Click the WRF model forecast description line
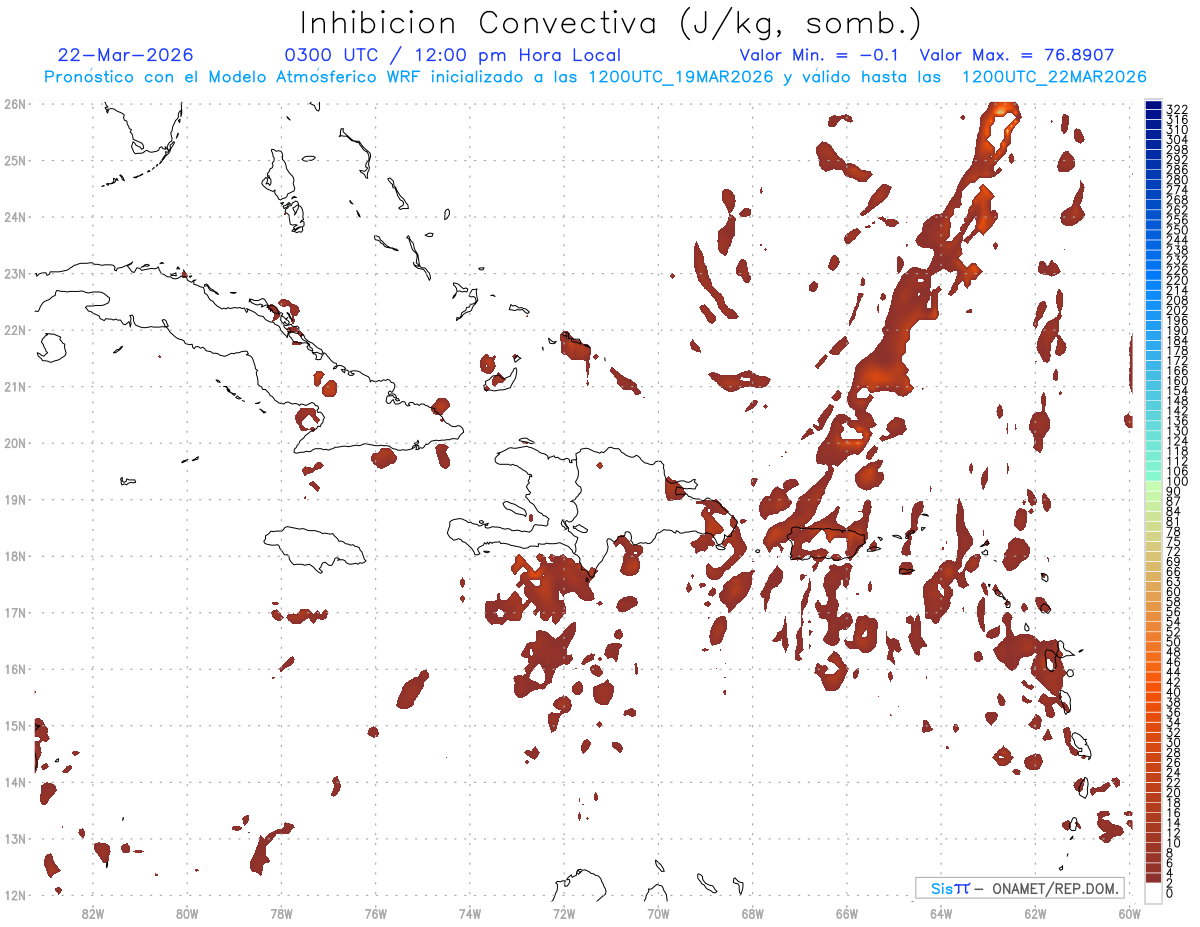This screenshot has height=927, width=1200. click(595, 77)
